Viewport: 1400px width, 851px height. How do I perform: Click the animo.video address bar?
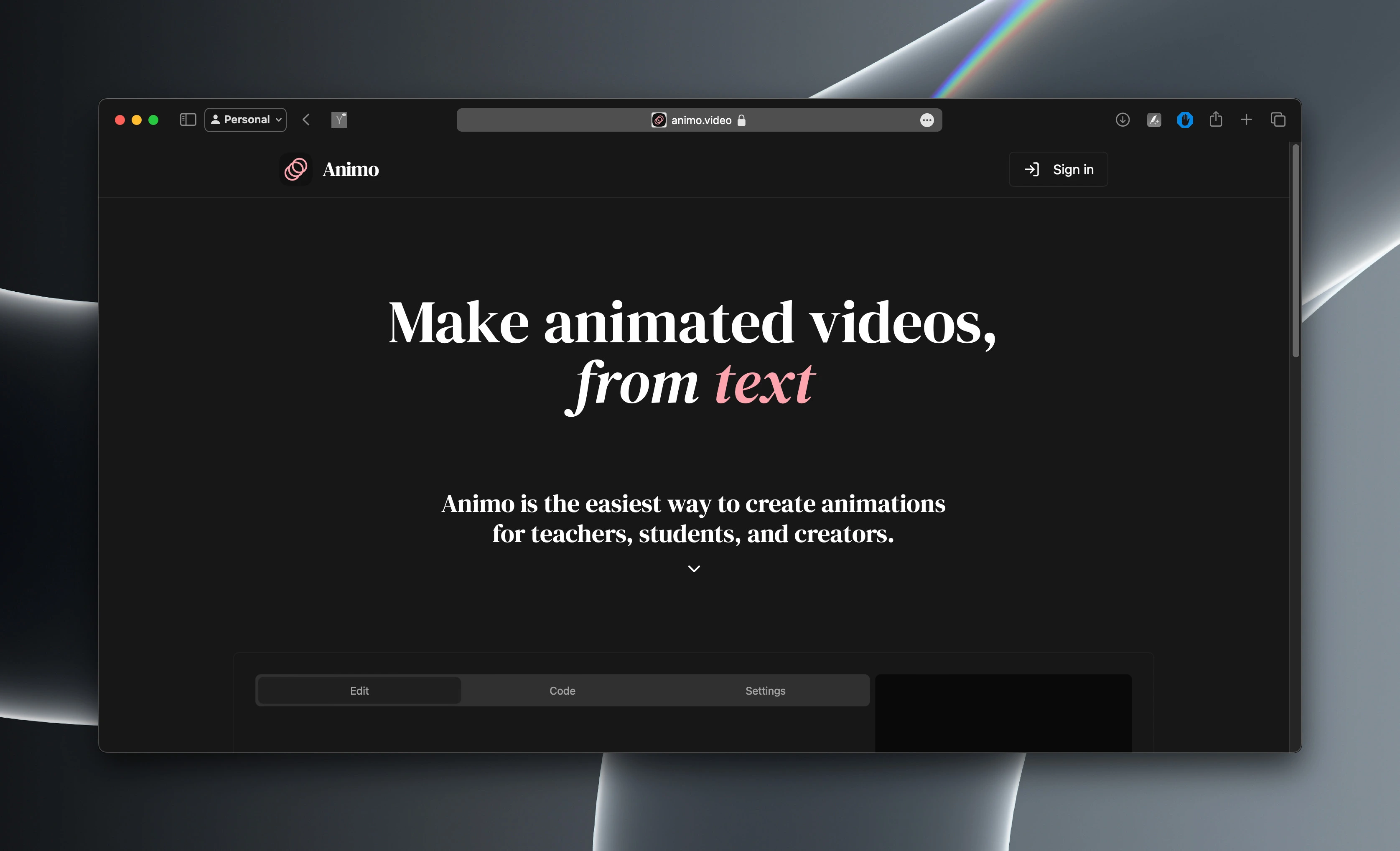699,120
